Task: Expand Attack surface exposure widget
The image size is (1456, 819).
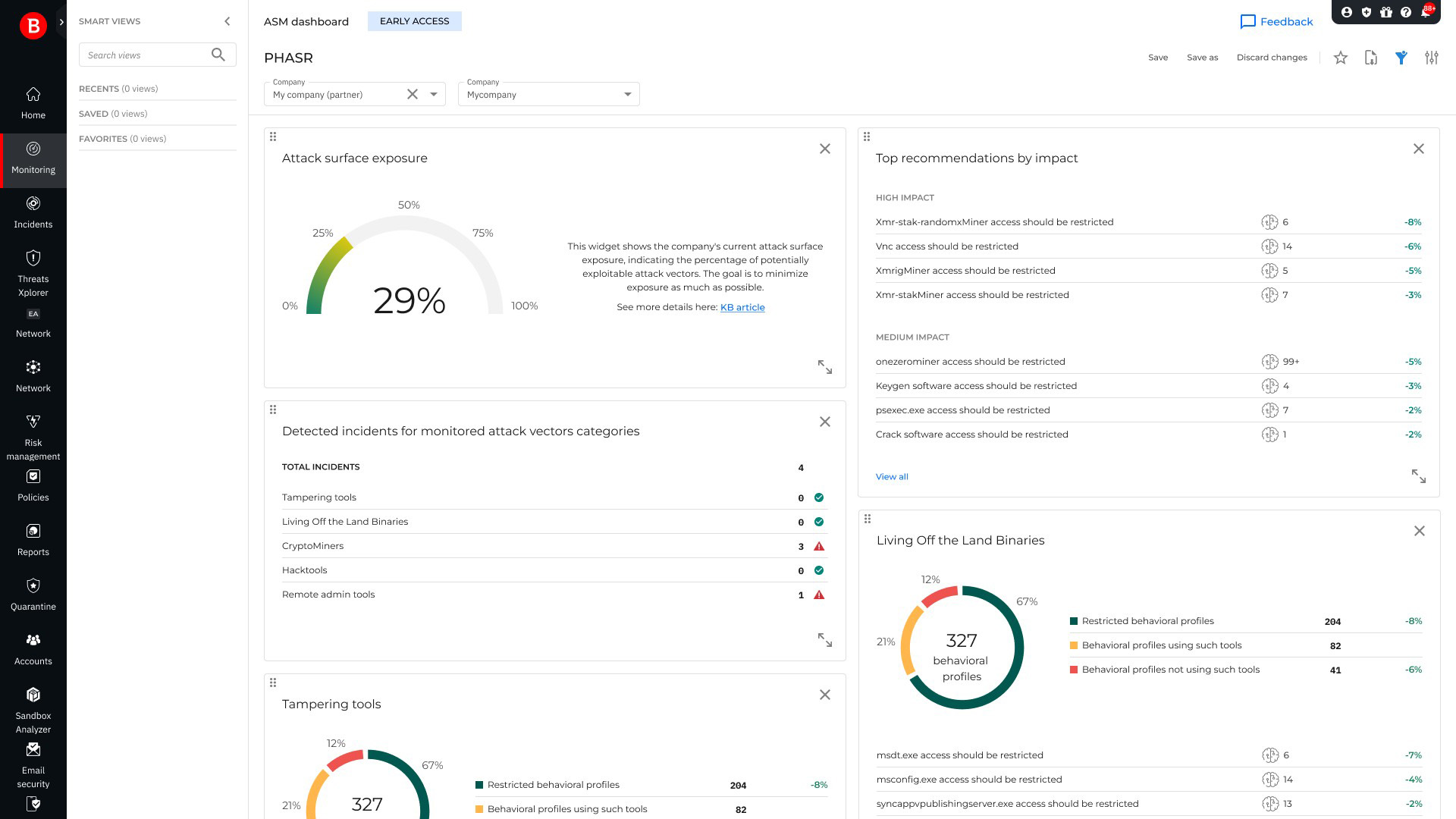Action: (824, 367)
